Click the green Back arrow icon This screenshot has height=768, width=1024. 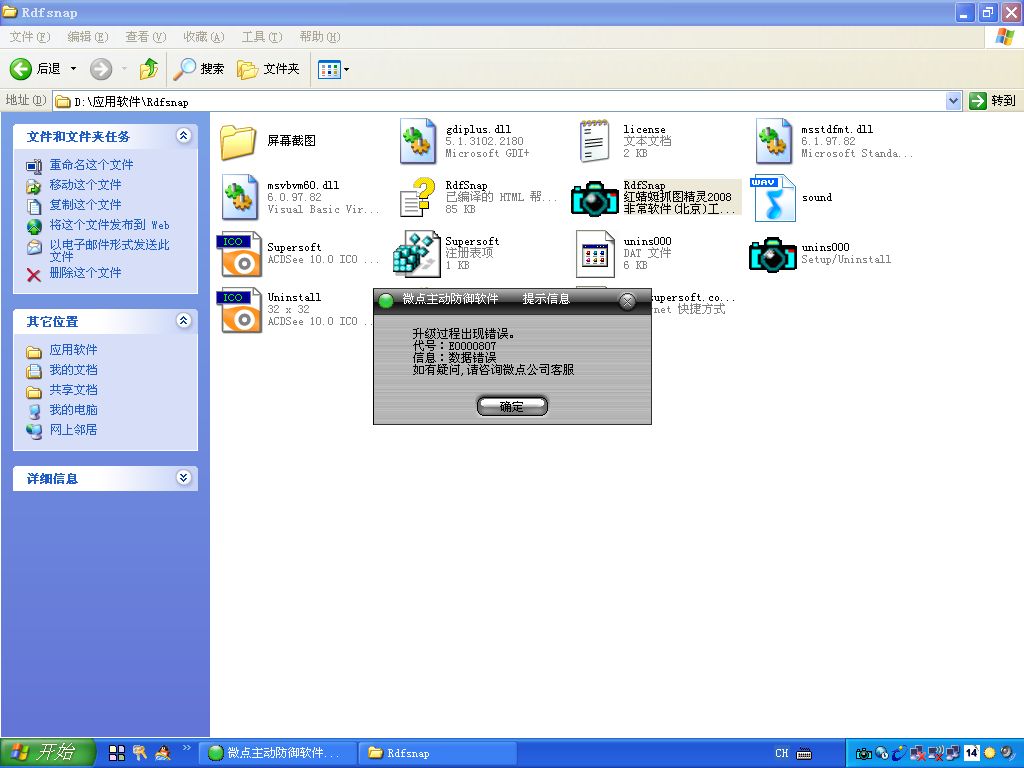pos(21,69)
